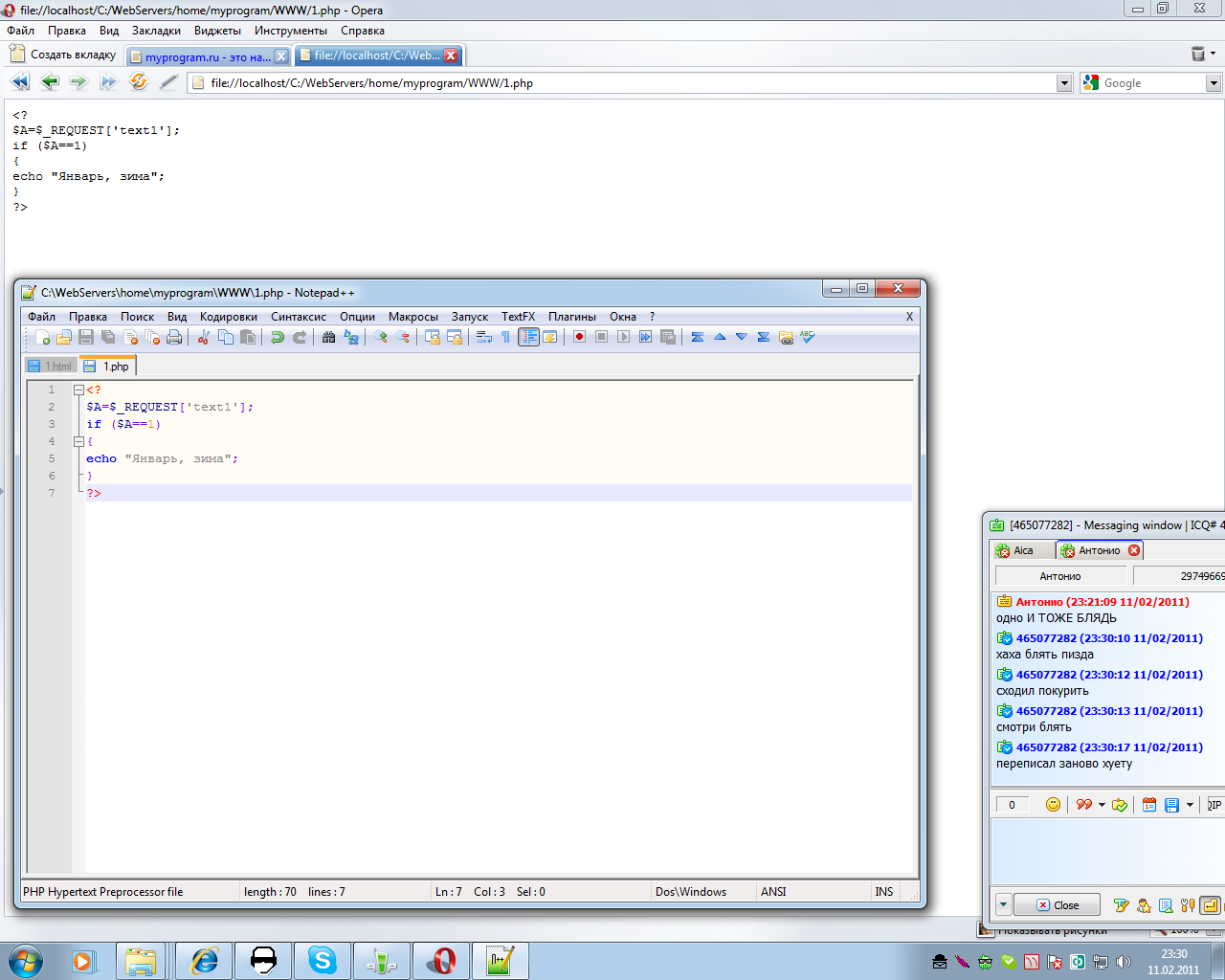This screenshot has height=980, width=1225.
Task: Toggle horizontal scroll synchronization in Notepad++
Action: pyautogui.click(x=455, y=337)
